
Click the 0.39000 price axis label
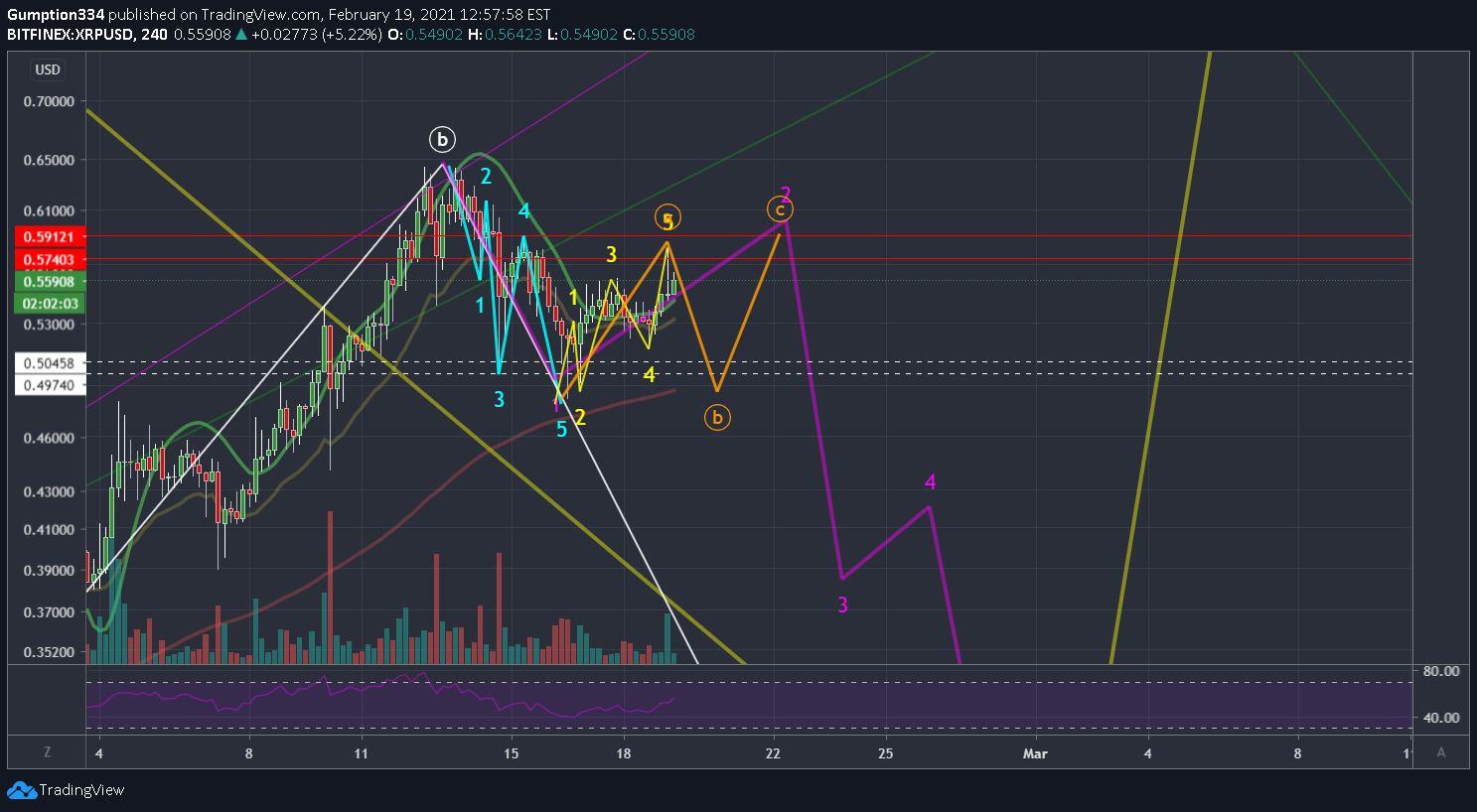pyautogui.click(x=50, y=571)
